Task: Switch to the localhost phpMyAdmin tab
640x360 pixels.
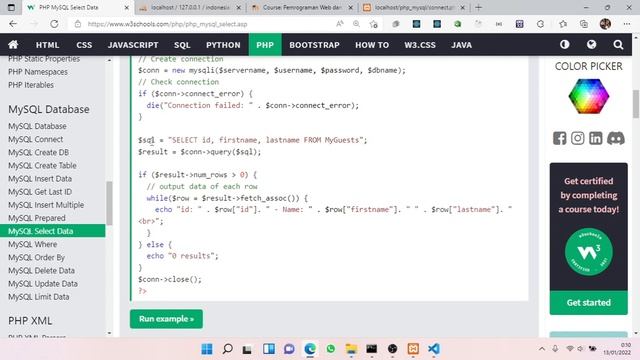Action: click(190, 7)
